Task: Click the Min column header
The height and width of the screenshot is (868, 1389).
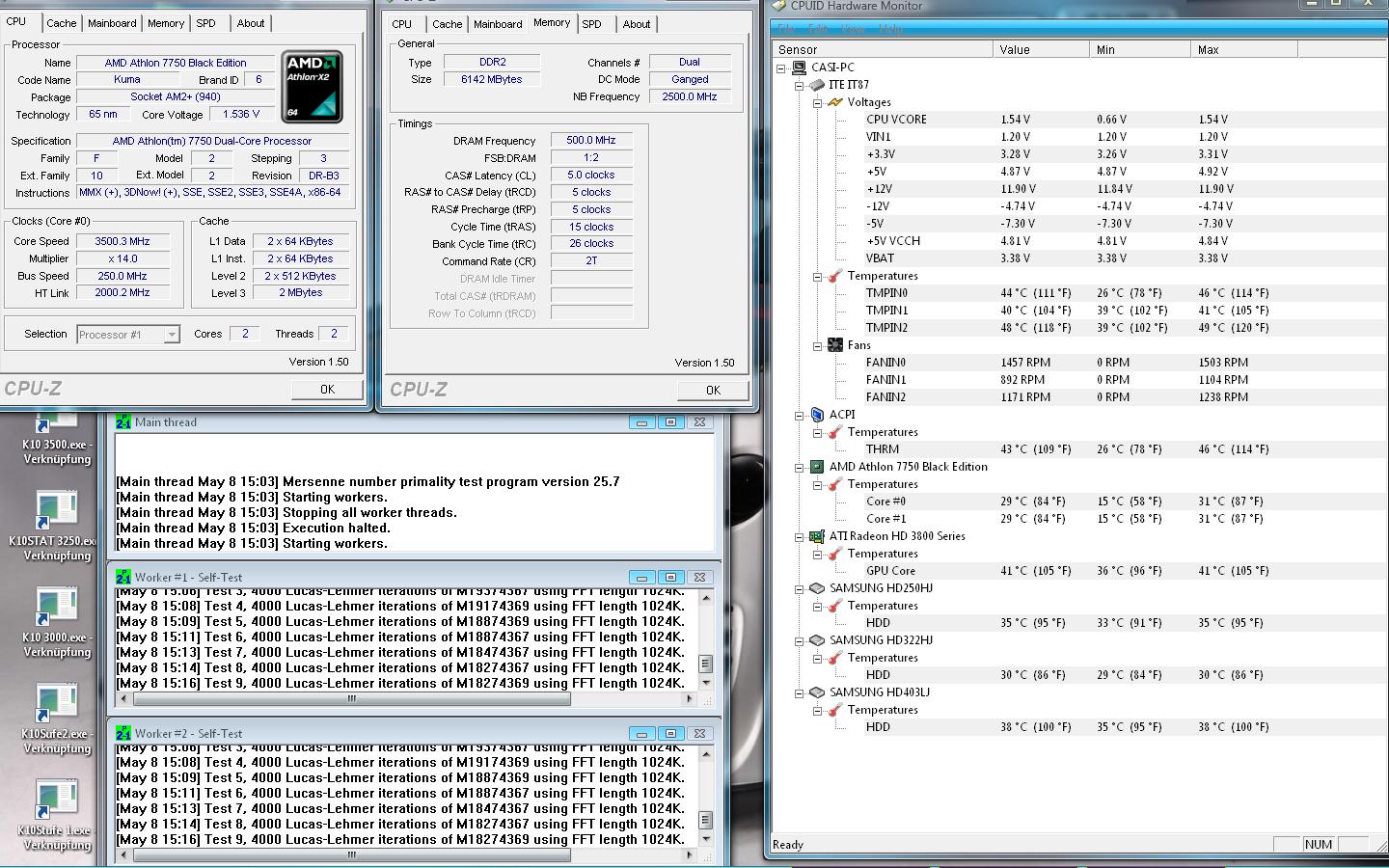Action: 1141,49
